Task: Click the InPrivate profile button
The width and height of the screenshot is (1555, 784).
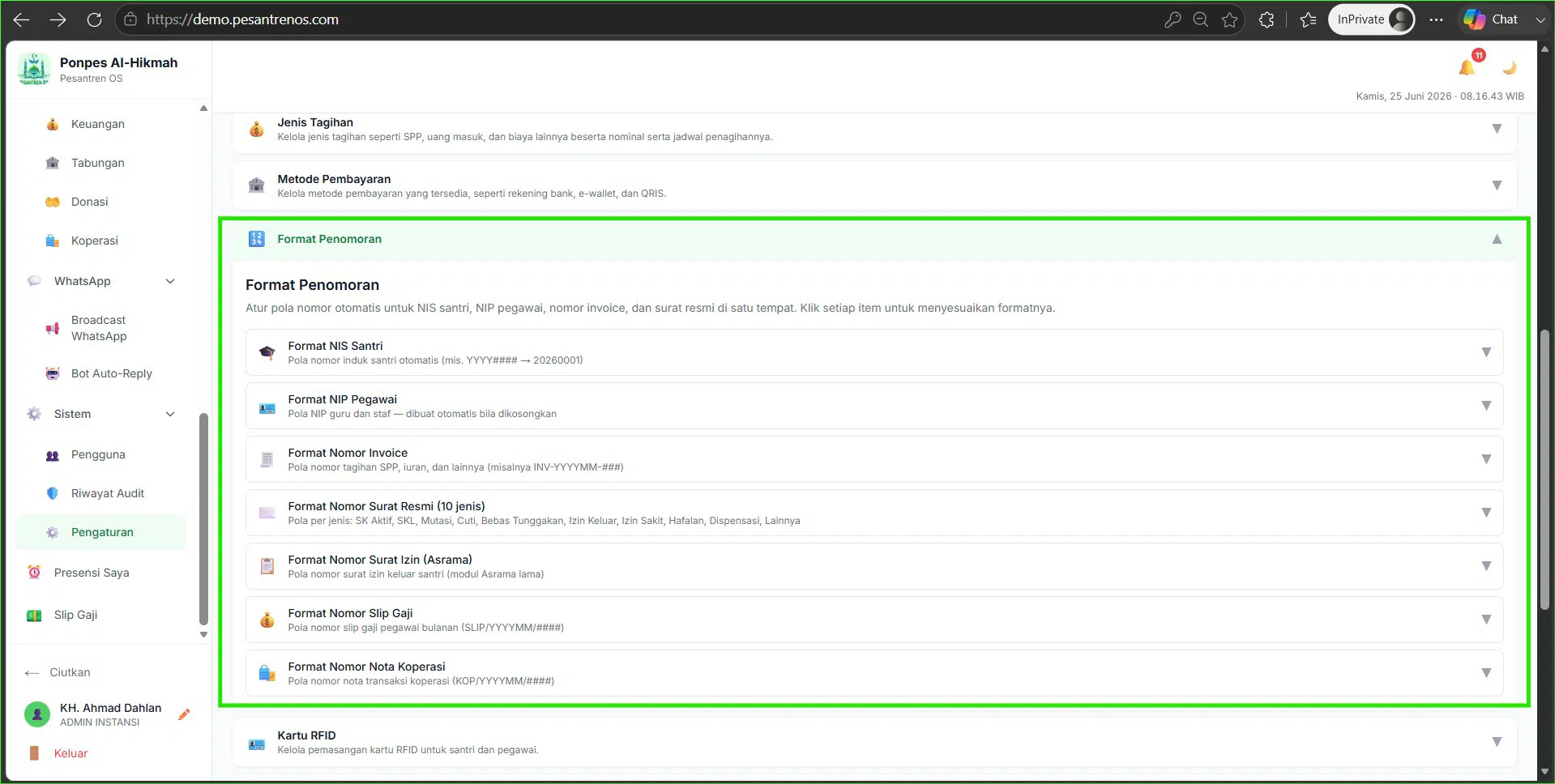Action: tap(1371, 19)
